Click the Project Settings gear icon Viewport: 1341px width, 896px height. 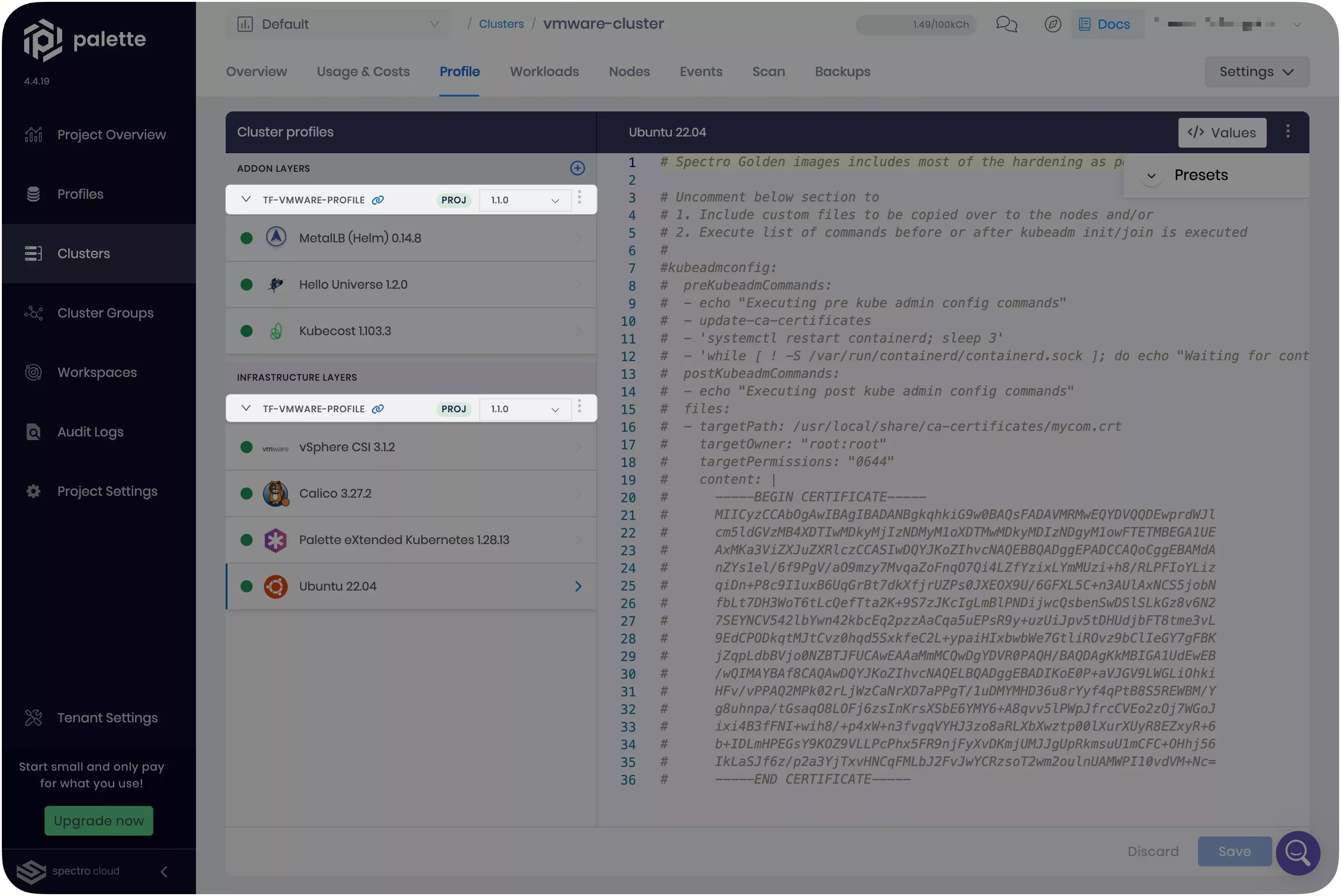point(33,491)
